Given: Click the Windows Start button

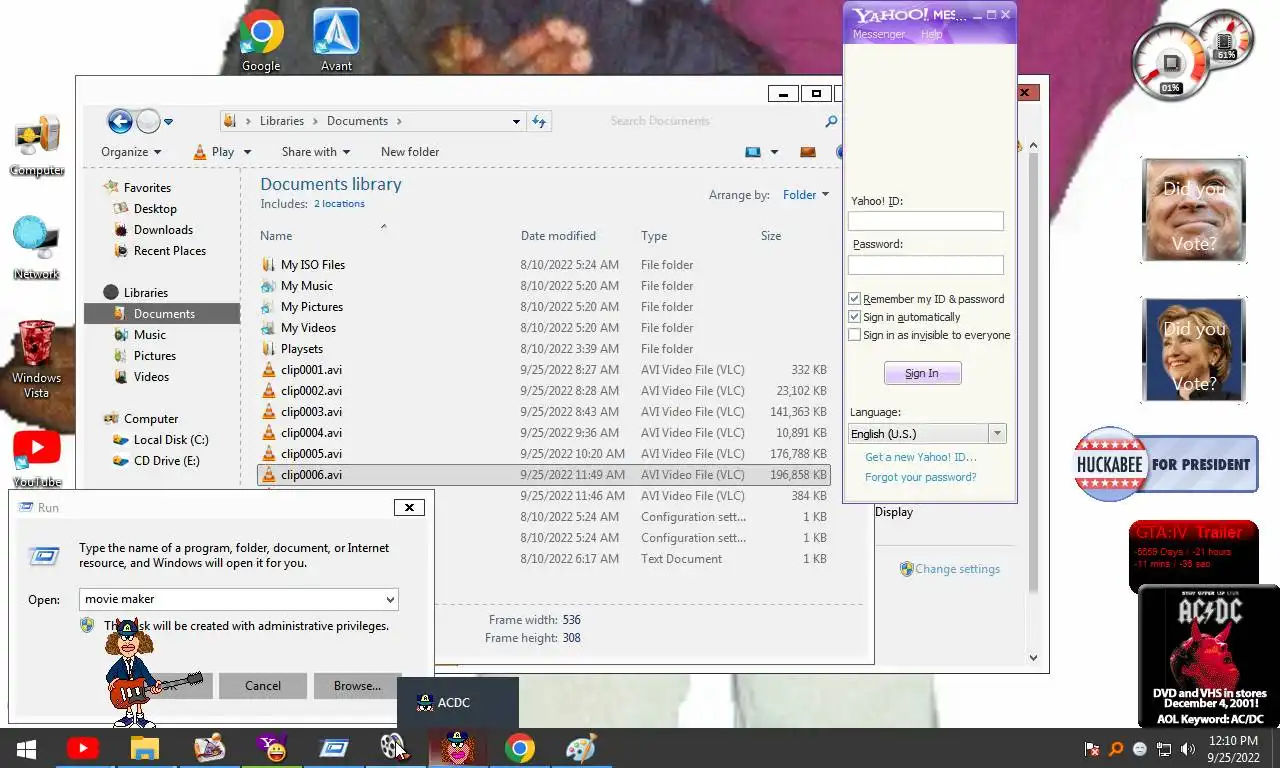Looking at the screenshot, I should pyautogui.click(x=26, y=748).
